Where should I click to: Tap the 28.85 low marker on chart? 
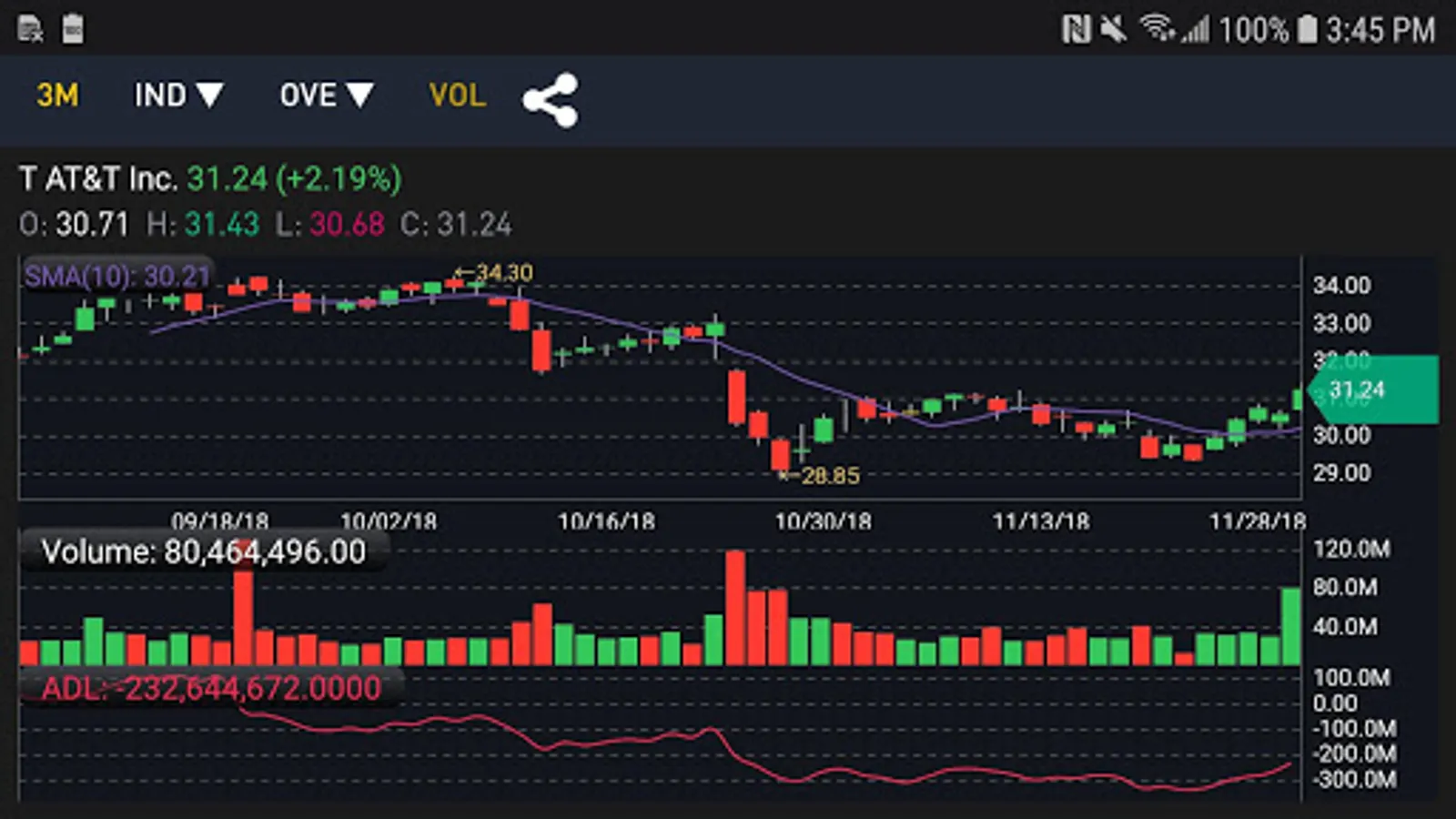[821, 475]
